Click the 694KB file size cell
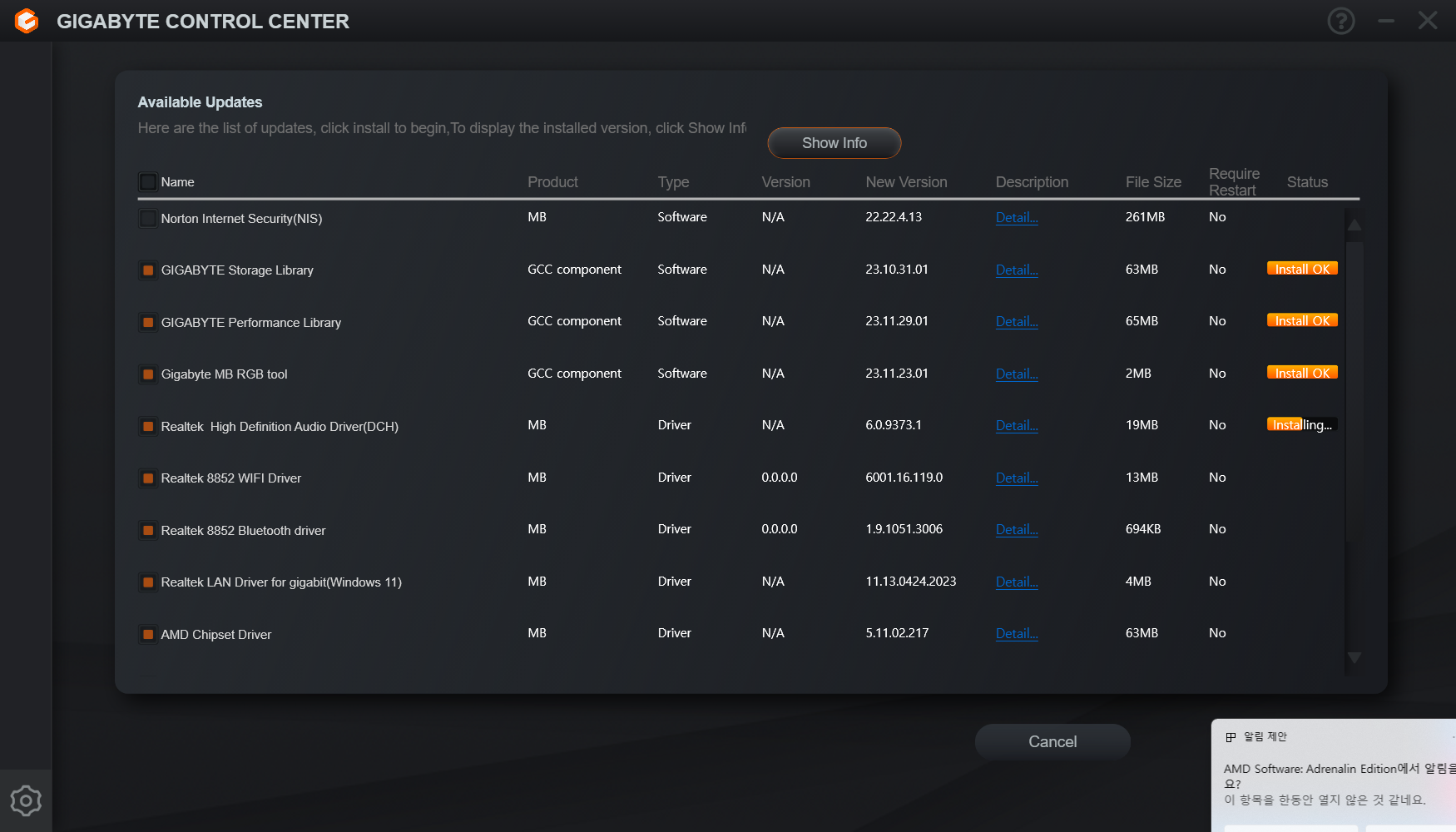 click(1143, 529)
